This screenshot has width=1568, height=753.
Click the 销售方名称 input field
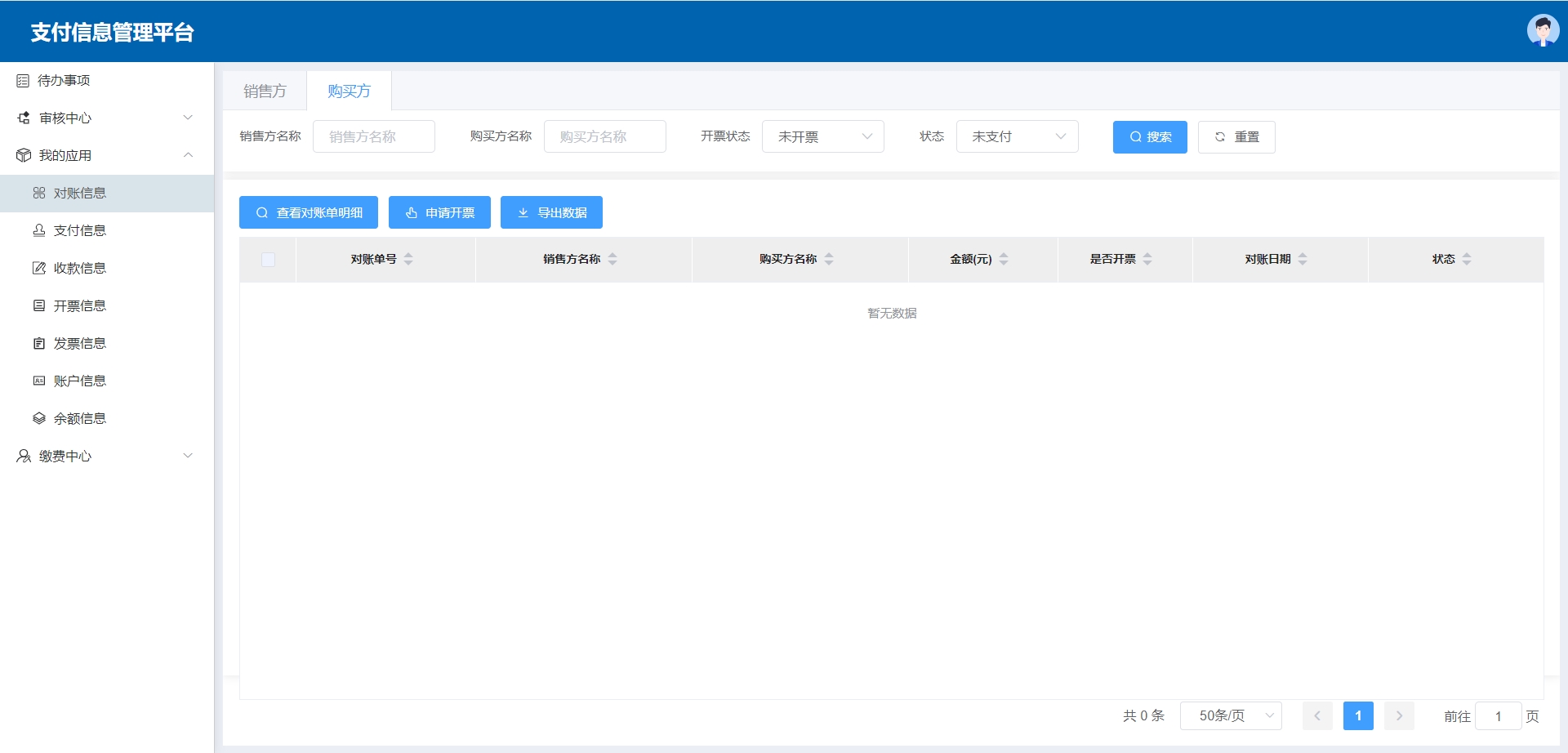point(374,136)
